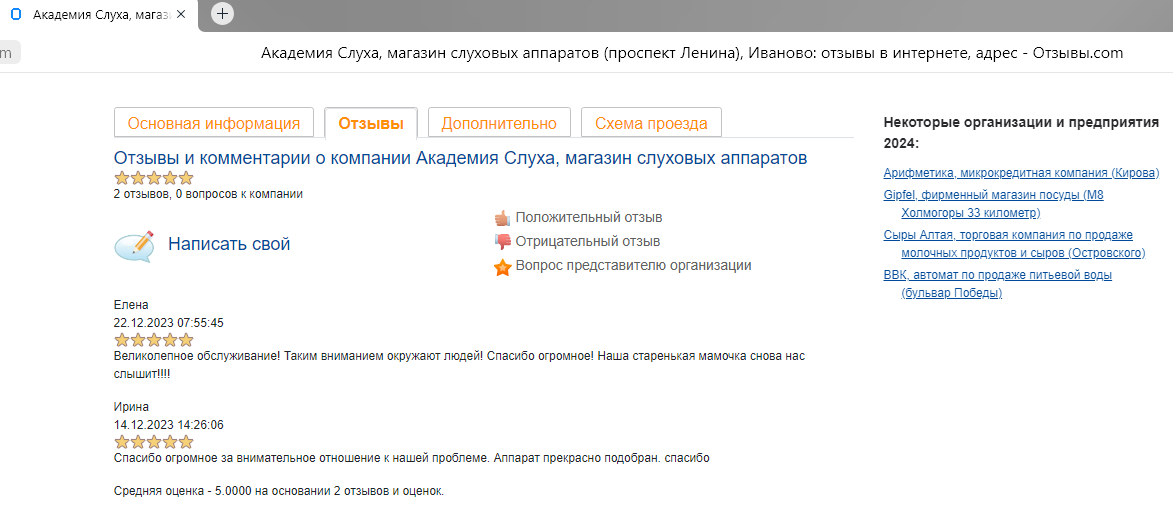Open the Схема проезда tab
This screenshot has height=526, width=1173.
tap(651, 123)
